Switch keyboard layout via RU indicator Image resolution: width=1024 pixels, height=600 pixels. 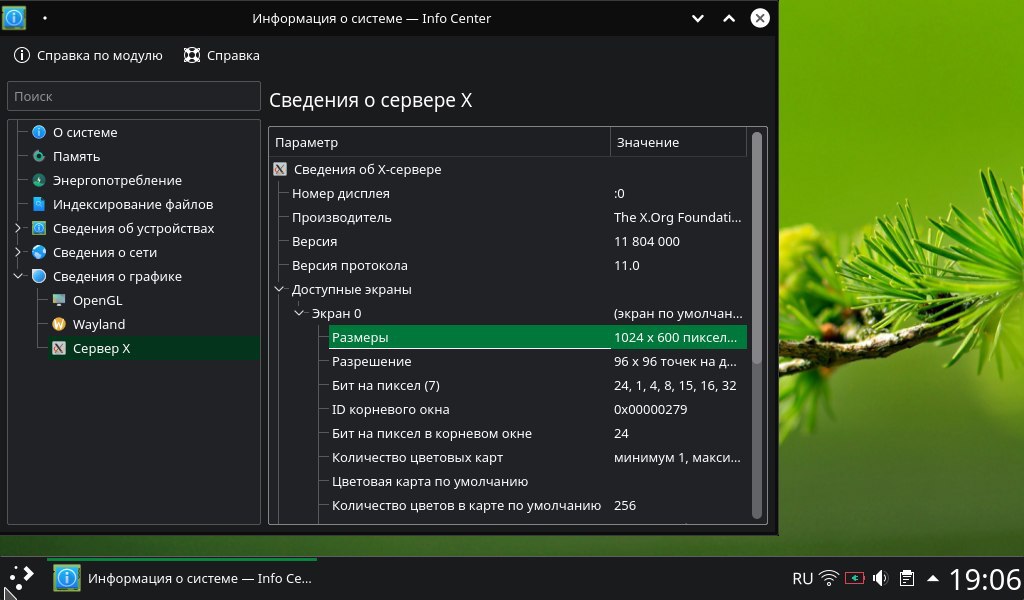[803, 578]
